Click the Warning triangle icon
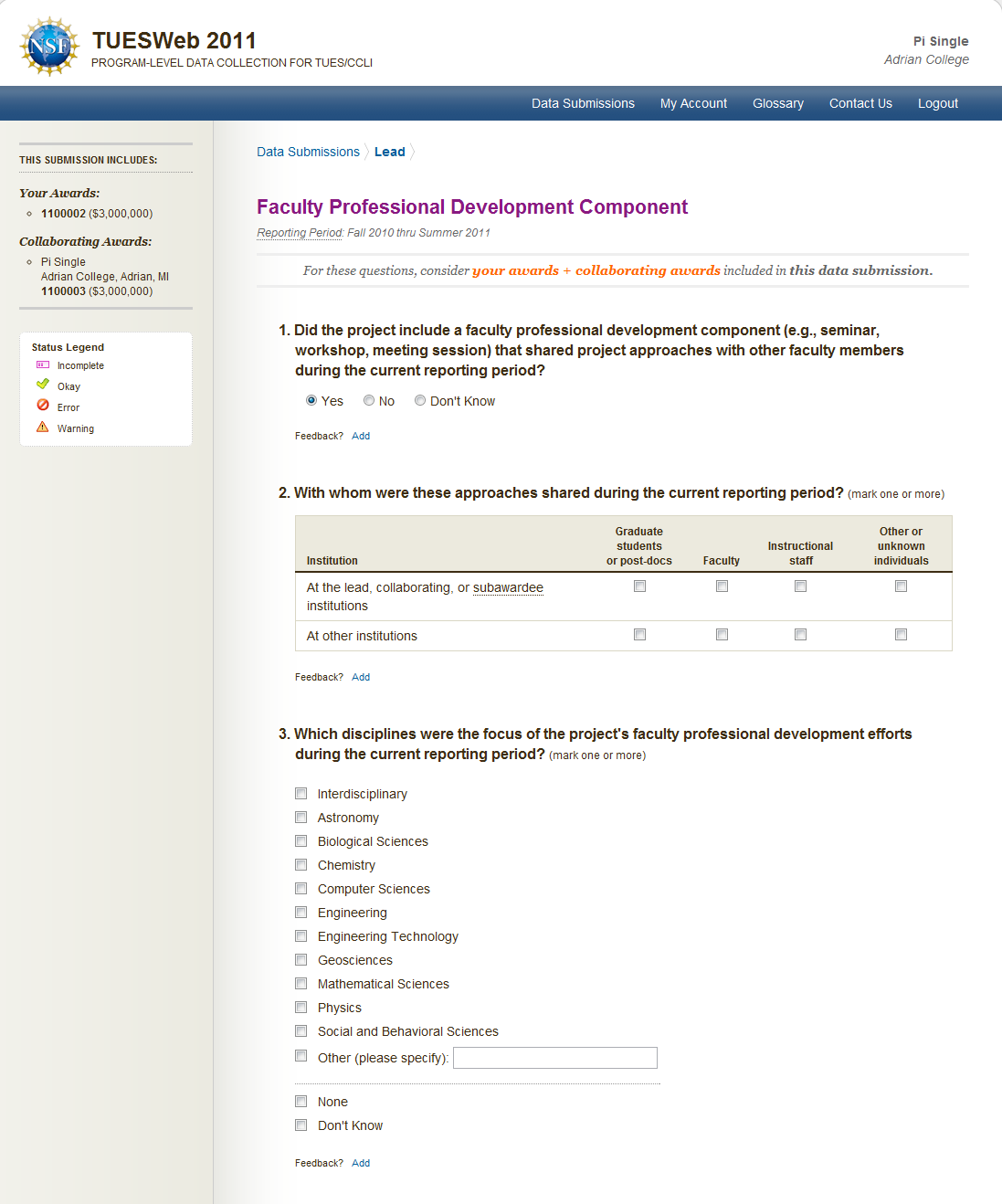1002x1204 pixels. [43, 428]
